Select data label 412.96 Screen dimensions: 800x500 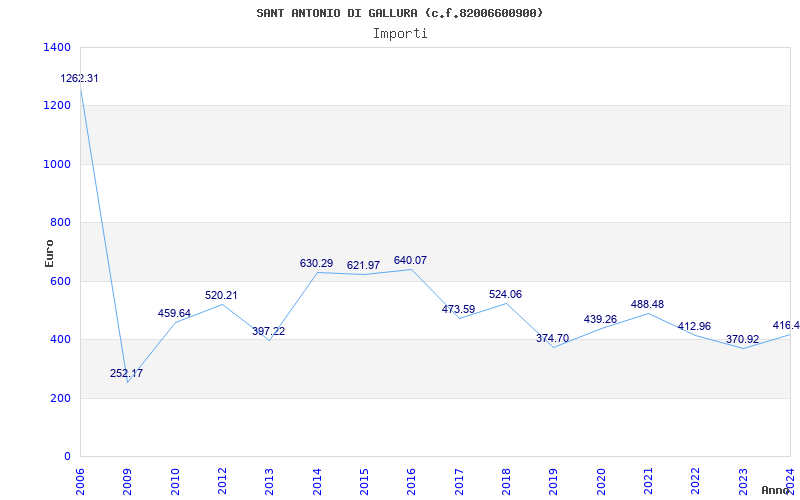pos(694,327)
